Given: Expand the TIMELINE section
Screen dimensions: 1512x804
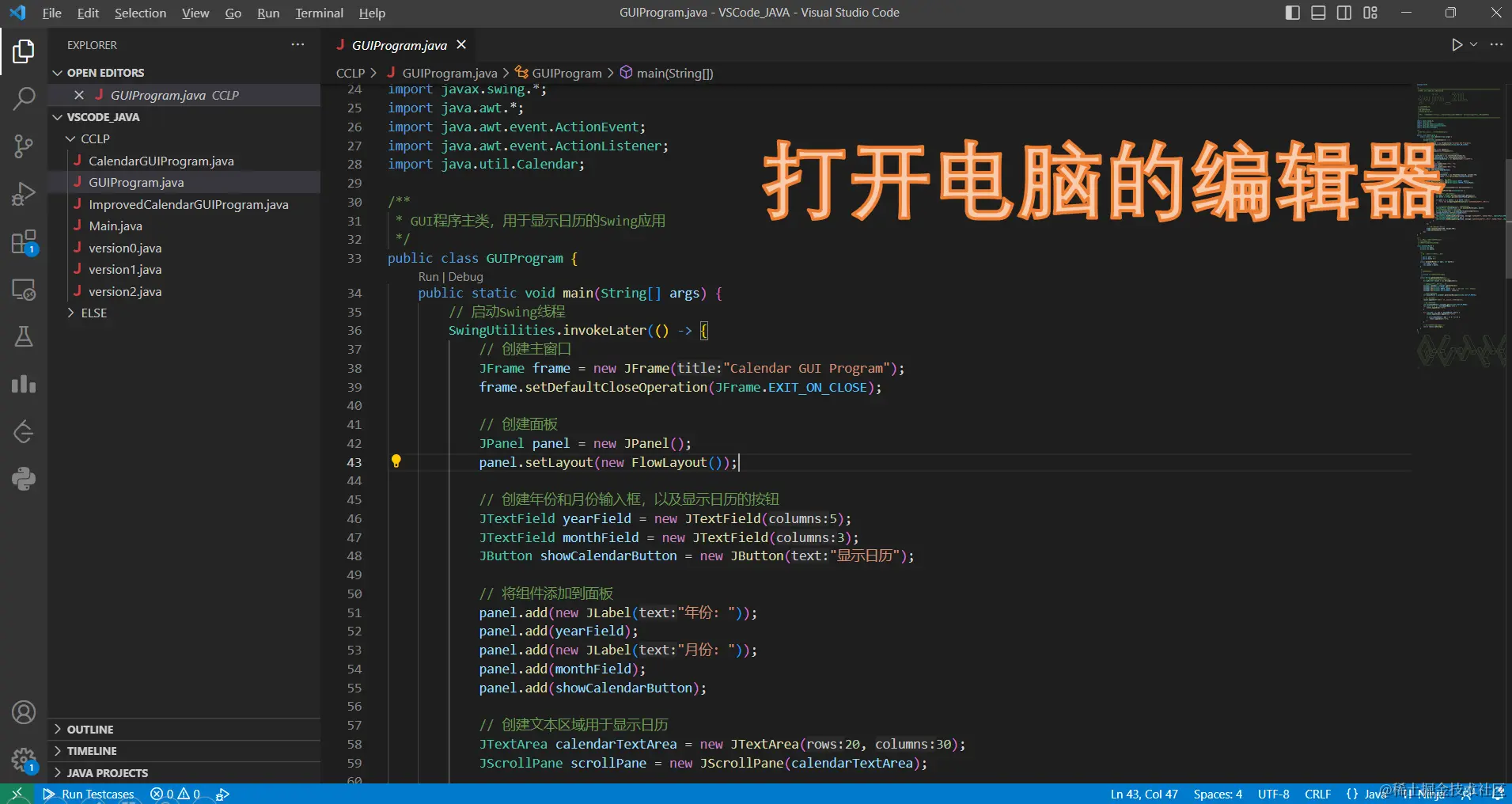Looking at the screenshot, I should point(184,751).
